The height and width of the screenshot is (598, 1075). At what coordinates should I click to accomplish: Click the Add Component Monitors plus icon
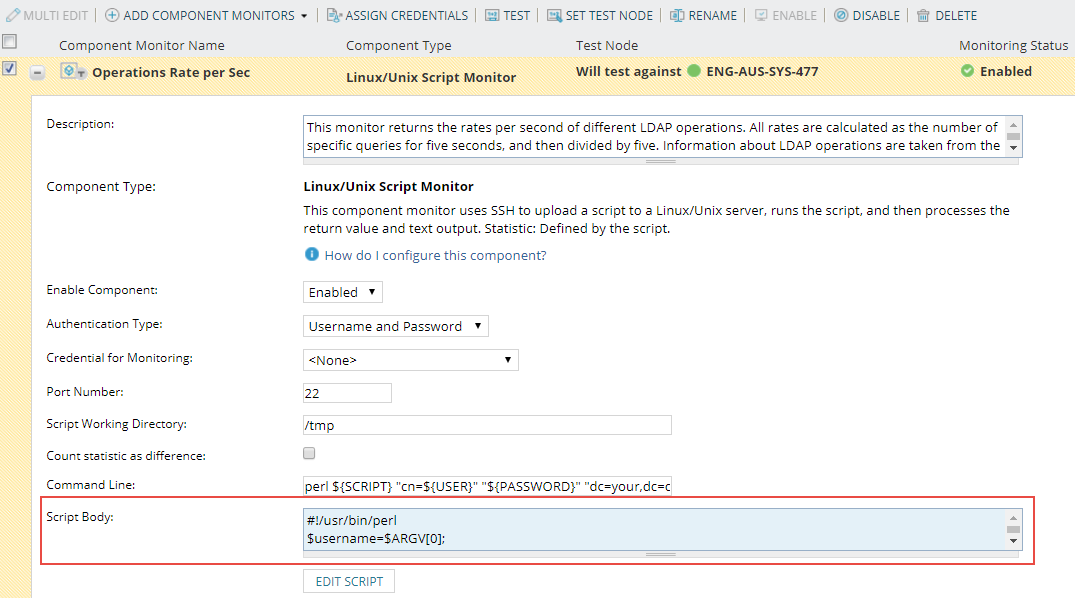pos(112,16)
